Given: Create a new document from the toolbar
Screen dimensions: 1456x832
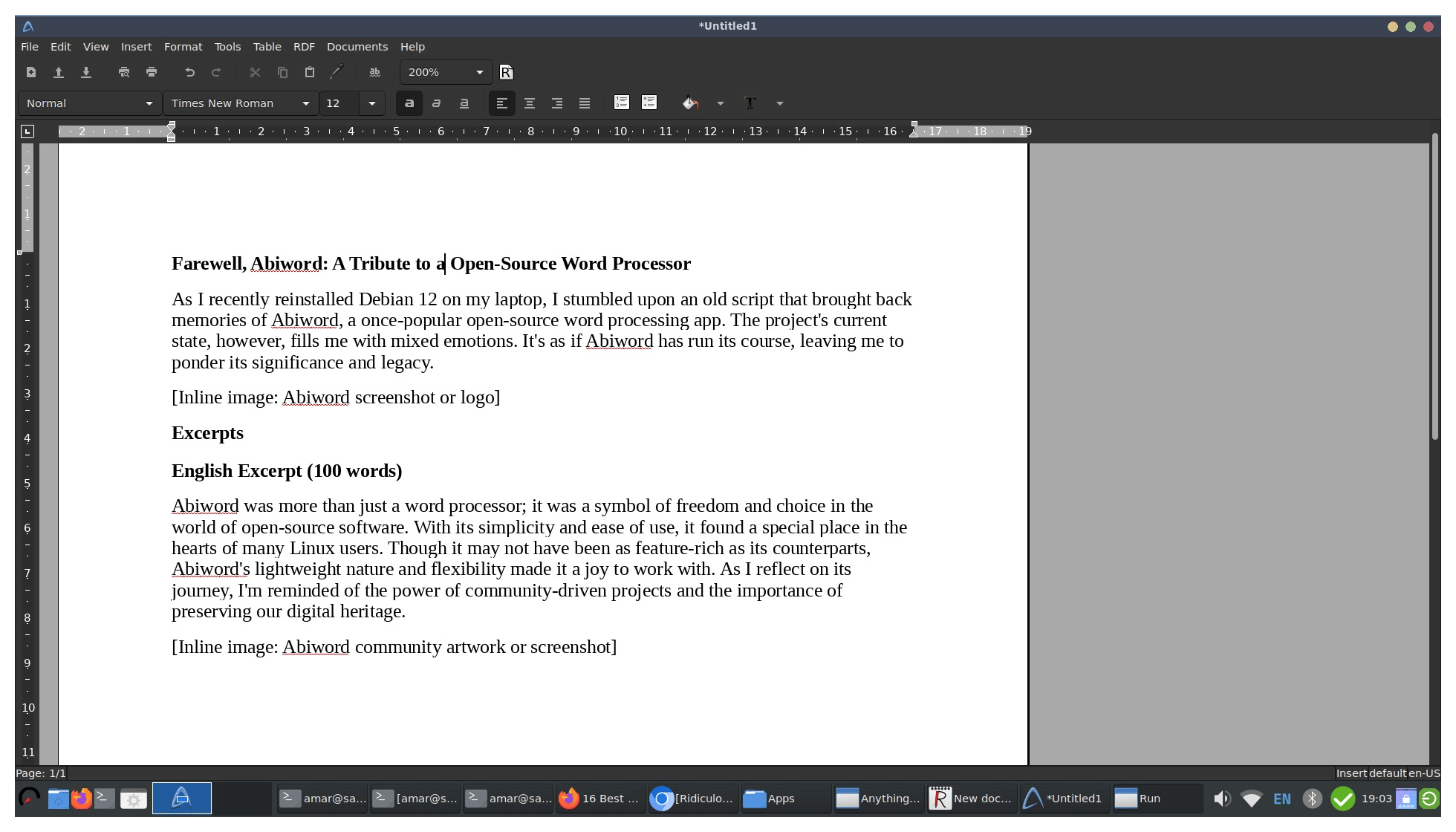Looking at the screenshot, I should [x=31, y=72].
